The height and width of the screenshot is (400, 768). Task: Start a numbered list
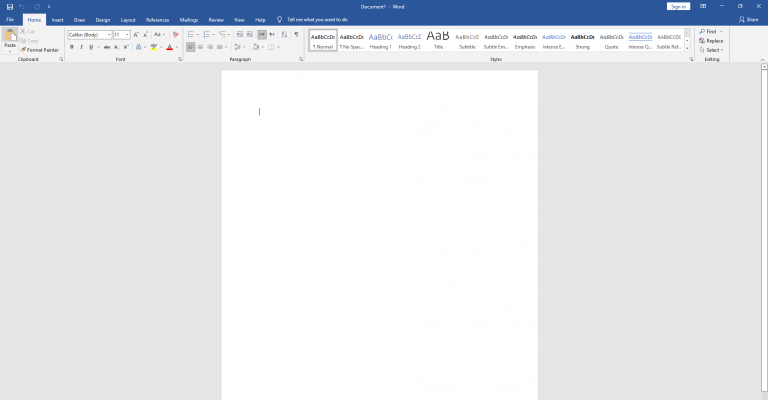(x=206, y=34)
